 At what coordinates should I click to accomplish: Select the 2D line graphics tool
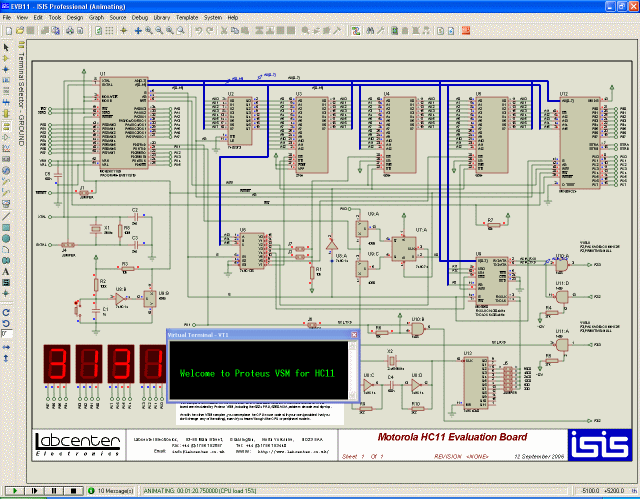tap(6, 215)
